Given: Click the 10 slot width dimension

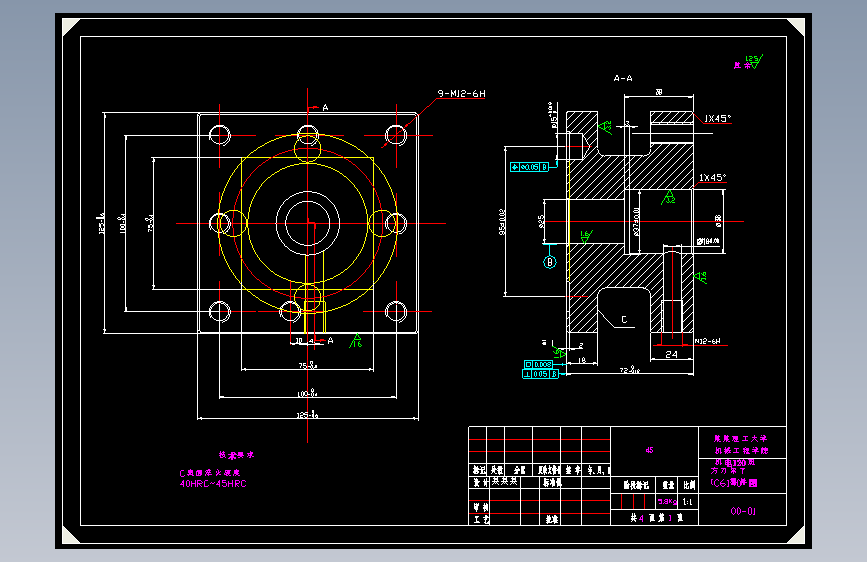Looking at the screenshot, I should click(x=299, y=341).
